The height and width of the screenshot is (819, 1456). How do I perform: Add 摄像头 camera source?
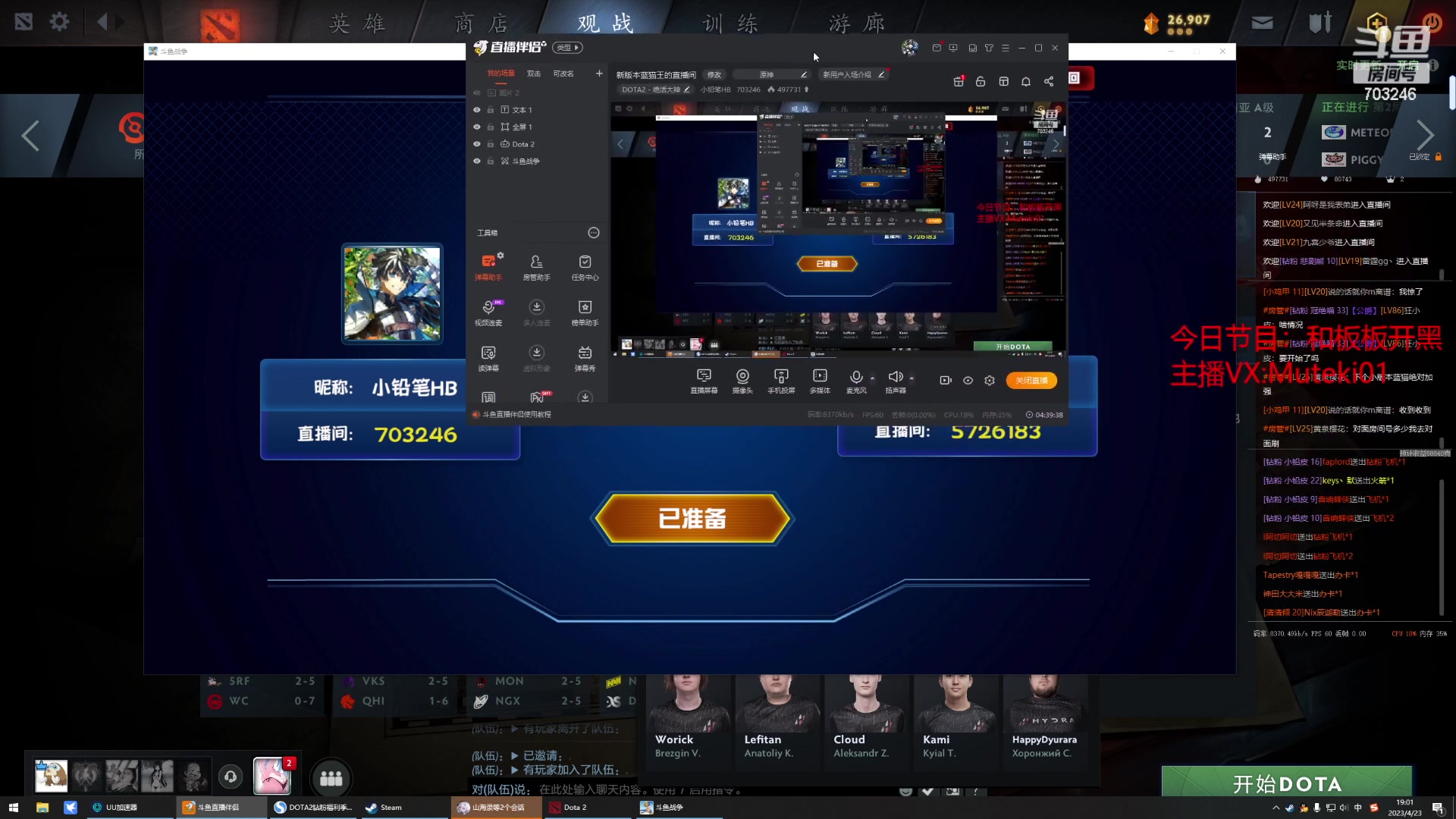click(742, 381)
